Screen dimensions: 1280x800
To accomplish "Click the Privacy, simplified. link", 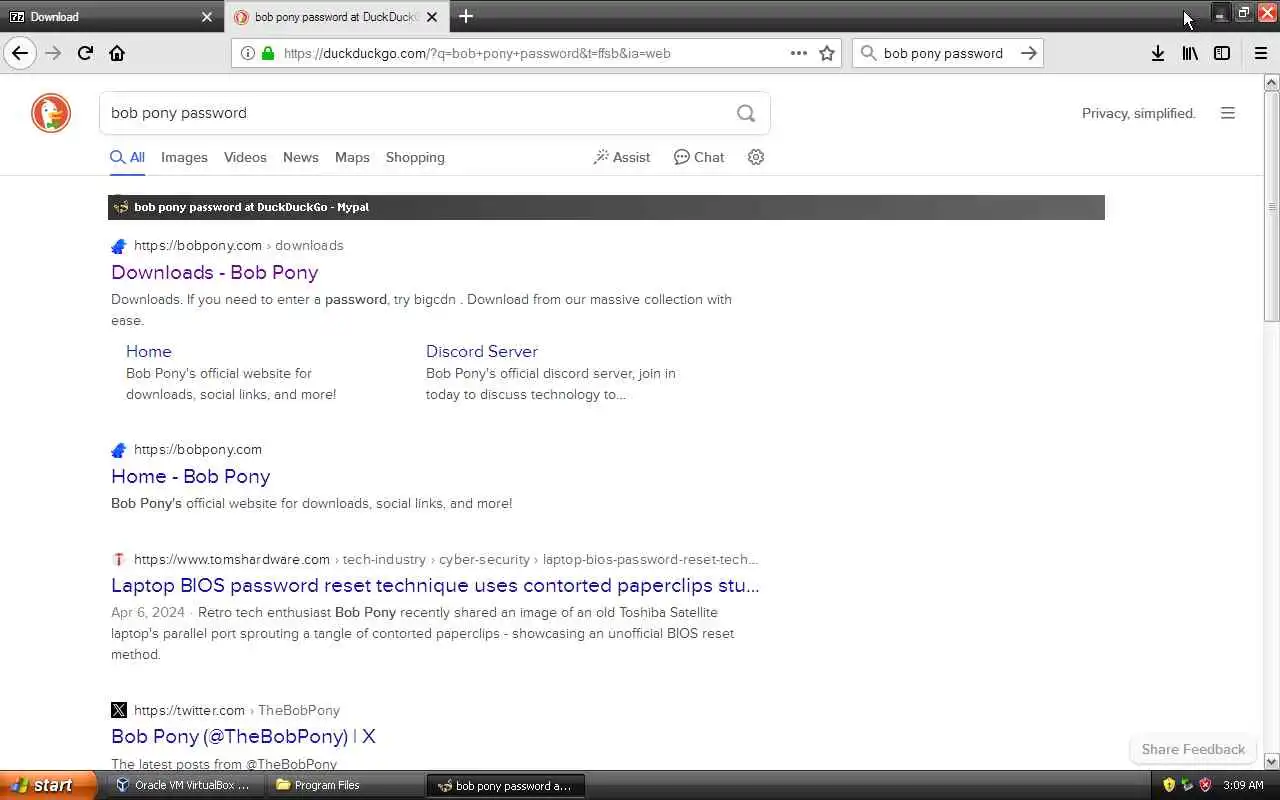I will coord(1139,113).
